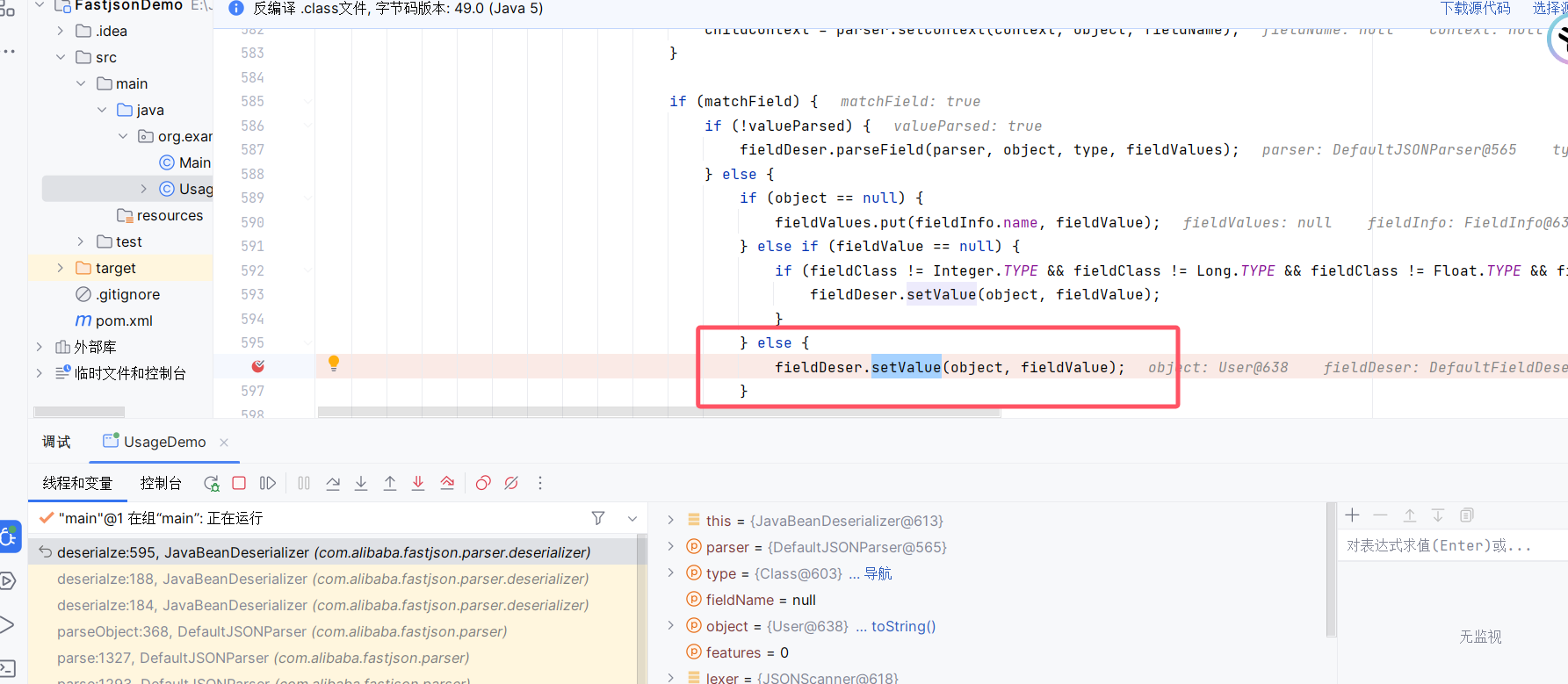Open the Debug tool window sidebar icon
This screenshot has width=1568, height=684.
pyautogui.click(x=9, y=536)
